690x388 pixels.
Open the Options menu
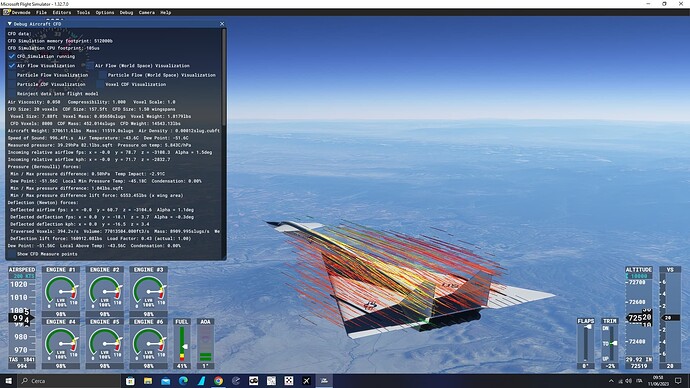pos(105,12)
